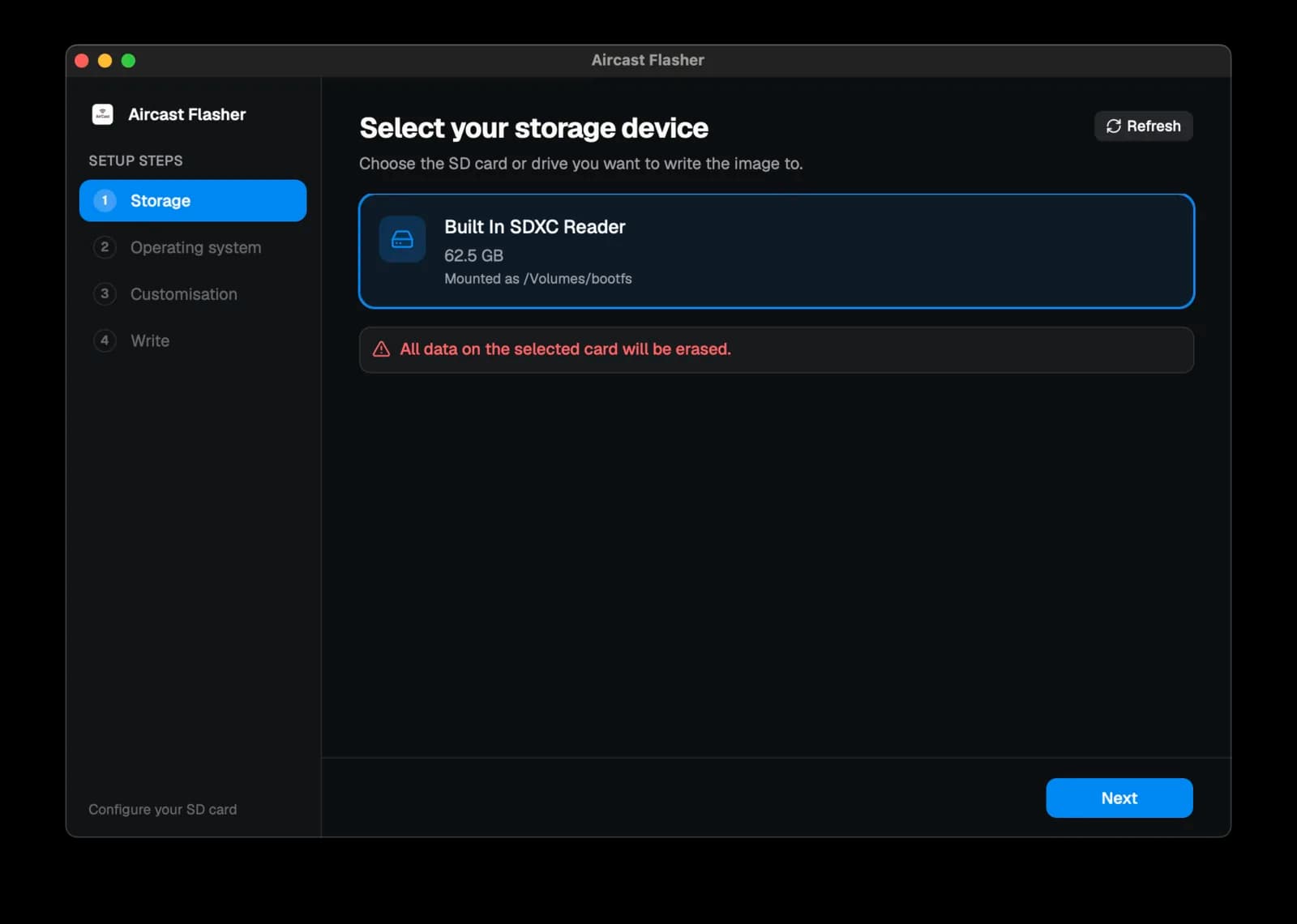
Task: Click the 'Configure your SD card' text
Action: pos(162,809)
